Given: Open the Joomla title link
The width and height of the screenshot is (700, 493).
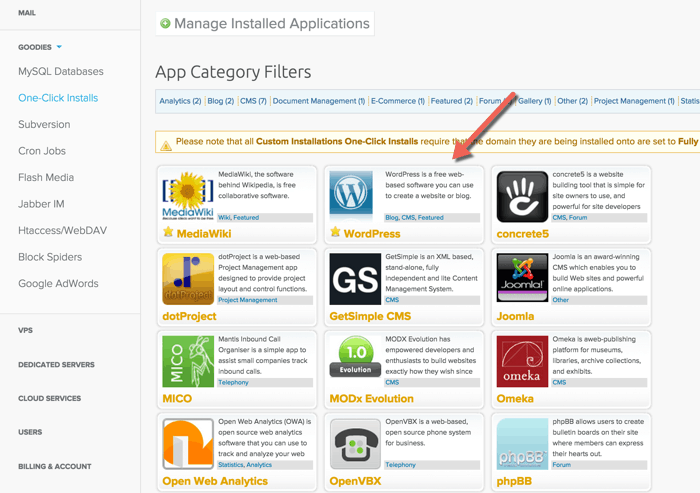Looking at the screenshot, I should [515, 316].
